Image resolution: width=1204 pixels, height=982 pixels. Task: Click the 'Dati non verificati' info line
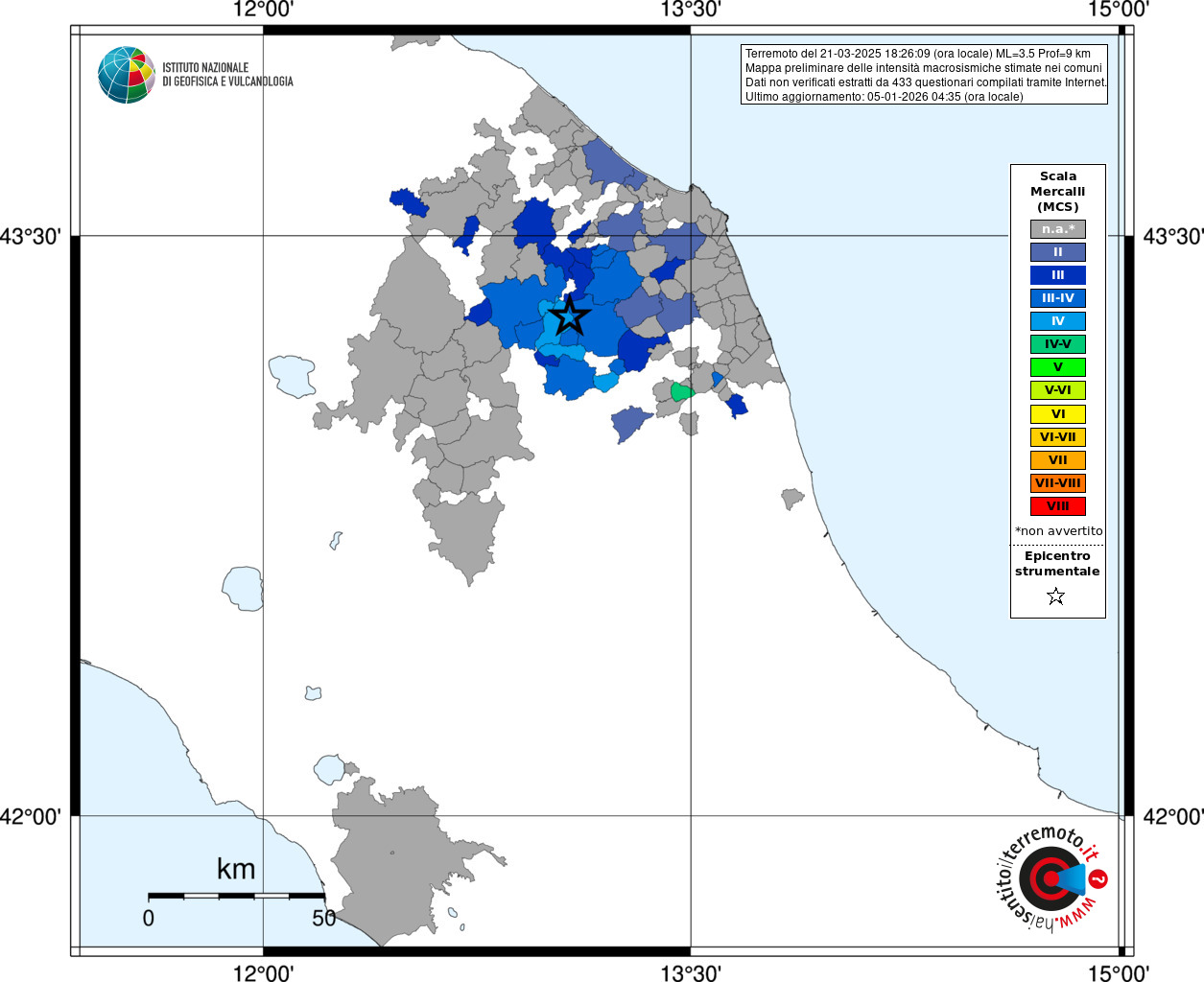pyautogui.click(x=926, y=82)
